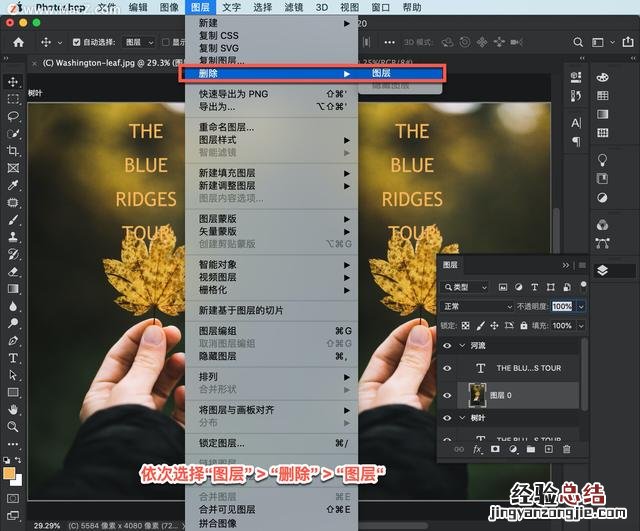
Task: Select the Move tool in the toolbar
Action: [13, 82]
